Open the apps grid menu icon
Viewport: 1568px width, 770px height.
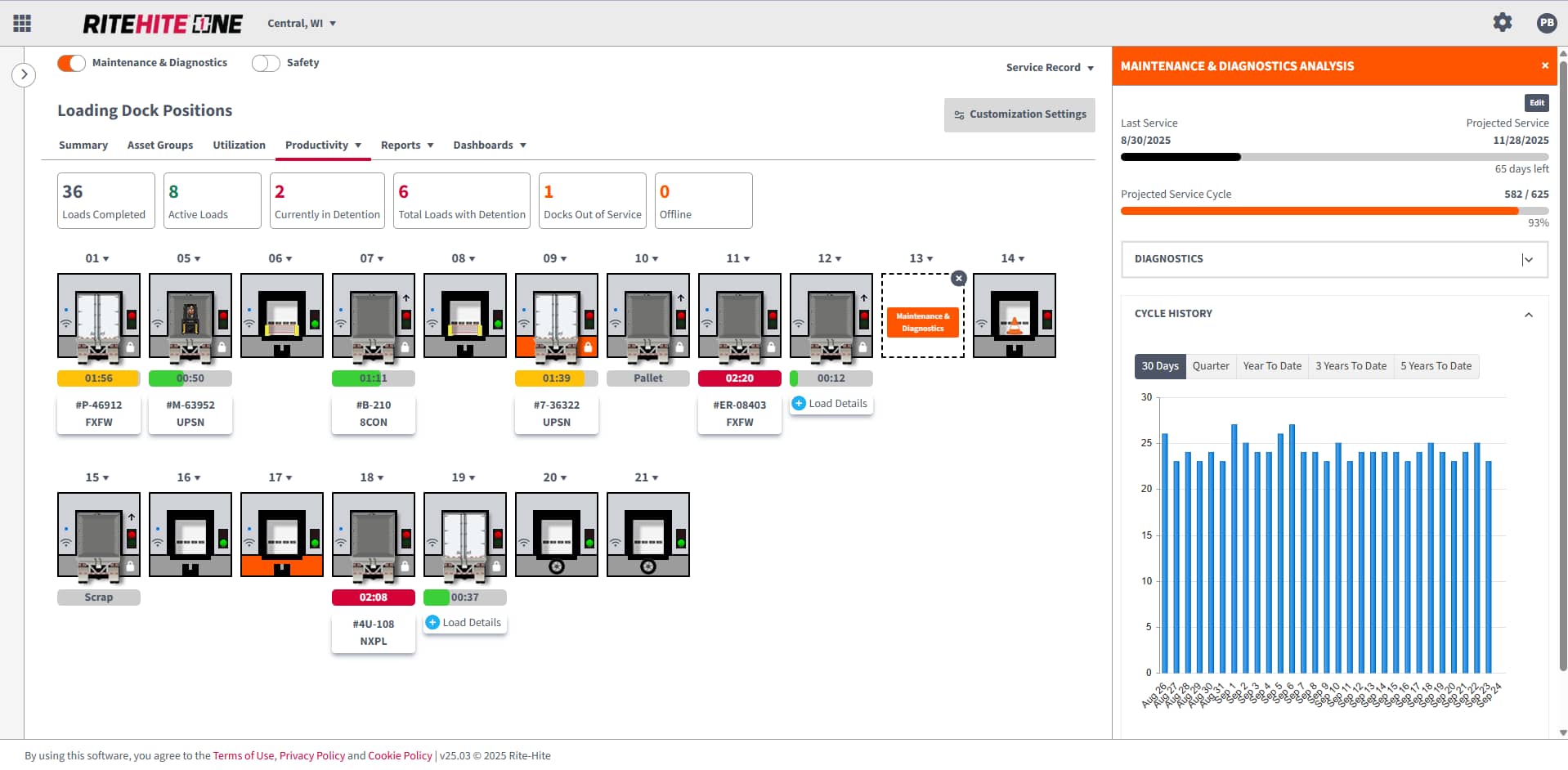point(22,23)
